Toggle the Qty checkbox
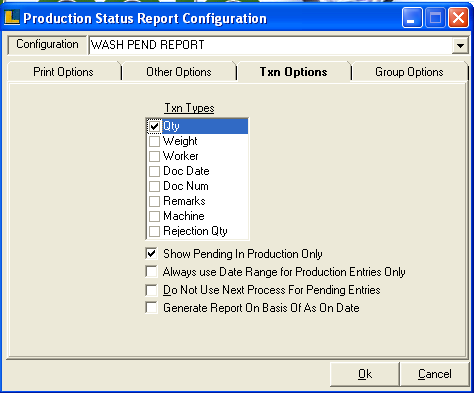The height and width of the screenshot is (393, 474). 154,126
